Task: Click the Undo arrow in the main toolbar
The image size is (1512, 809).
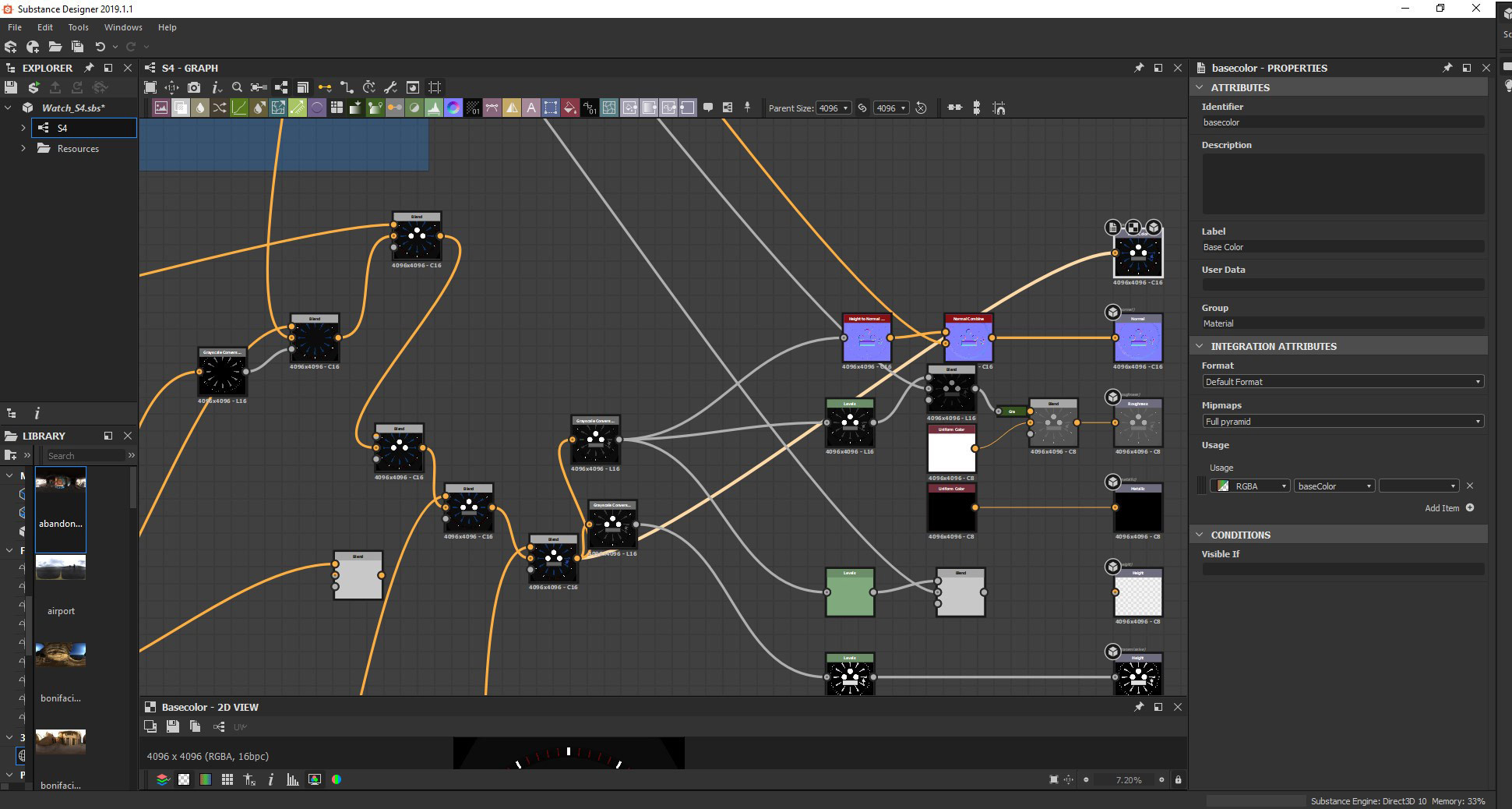Action: click(x=100, y=47)
